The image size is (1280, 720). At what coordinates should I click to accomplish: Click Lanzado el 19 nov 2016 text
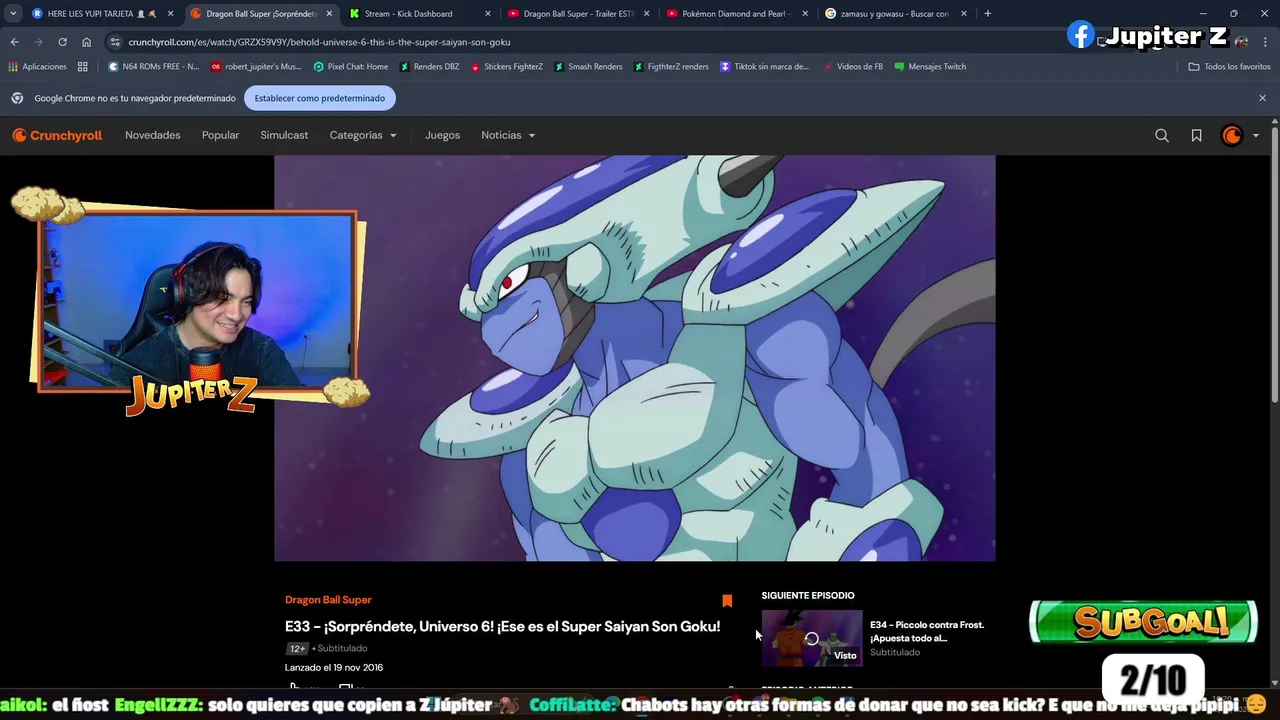(334, 668)
